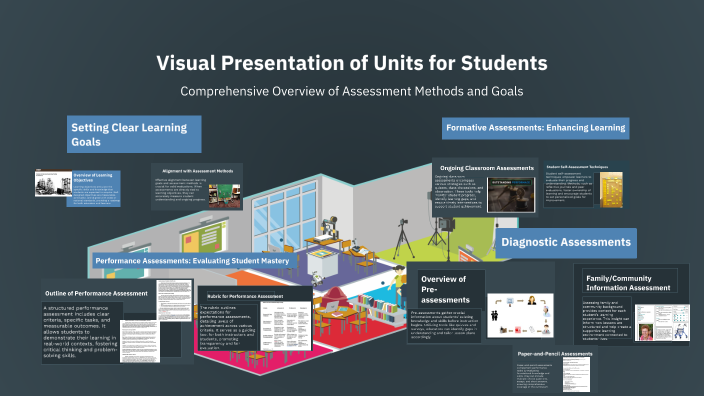Screen dimensions: 704x396
Task: Open the Setting Clear Learning Goals topic
Action: (134, 134)
